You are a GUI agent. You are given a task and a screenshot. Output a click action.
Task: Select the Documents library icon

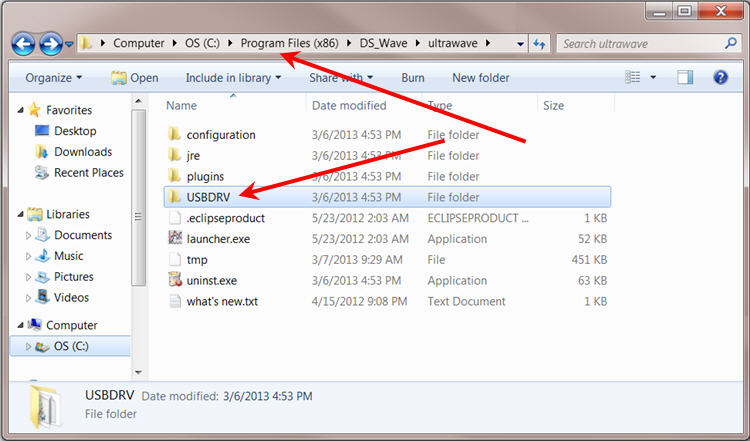(43, 234)
